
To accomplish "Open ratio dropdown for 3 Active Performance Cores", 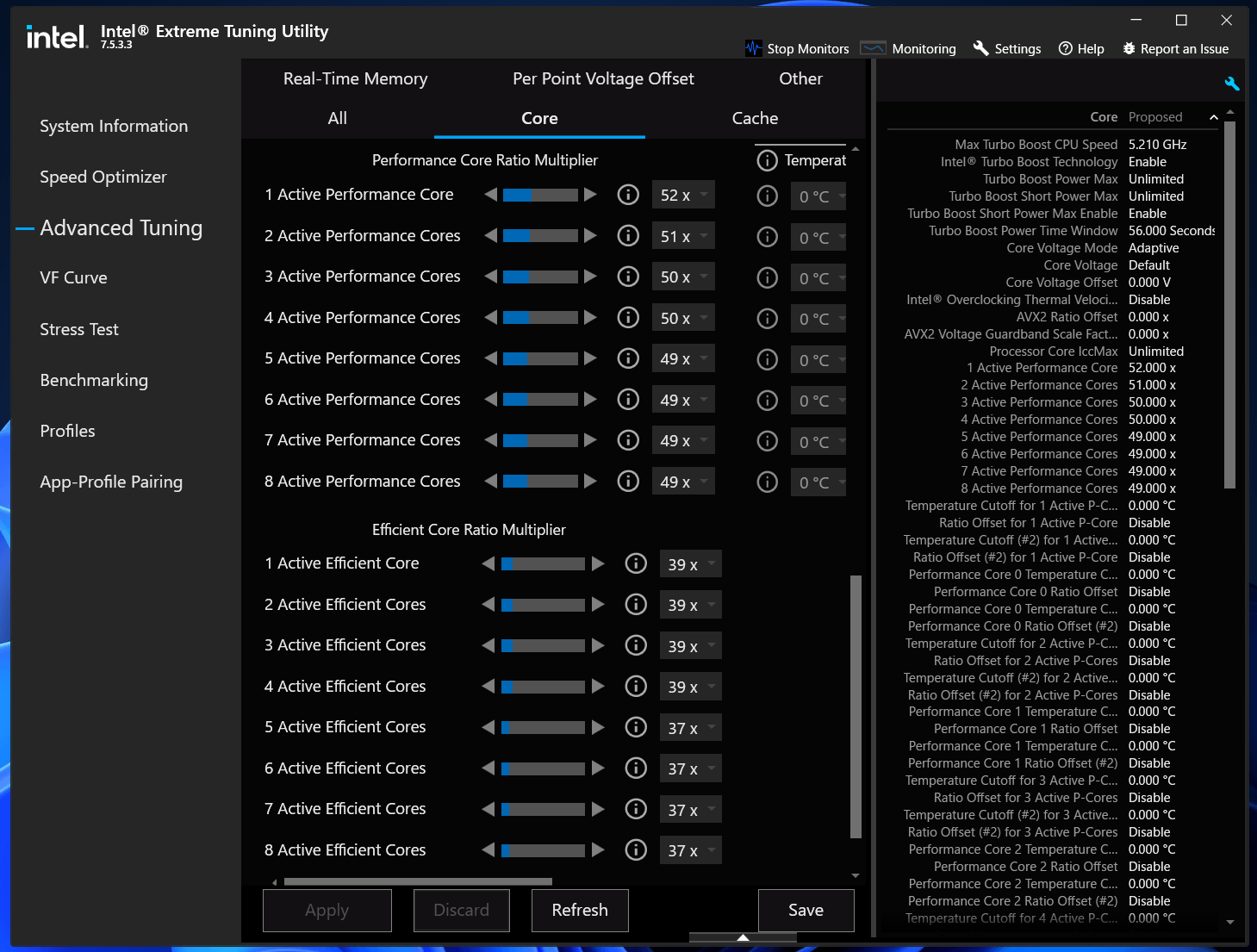I will click(x=683, y=277).
